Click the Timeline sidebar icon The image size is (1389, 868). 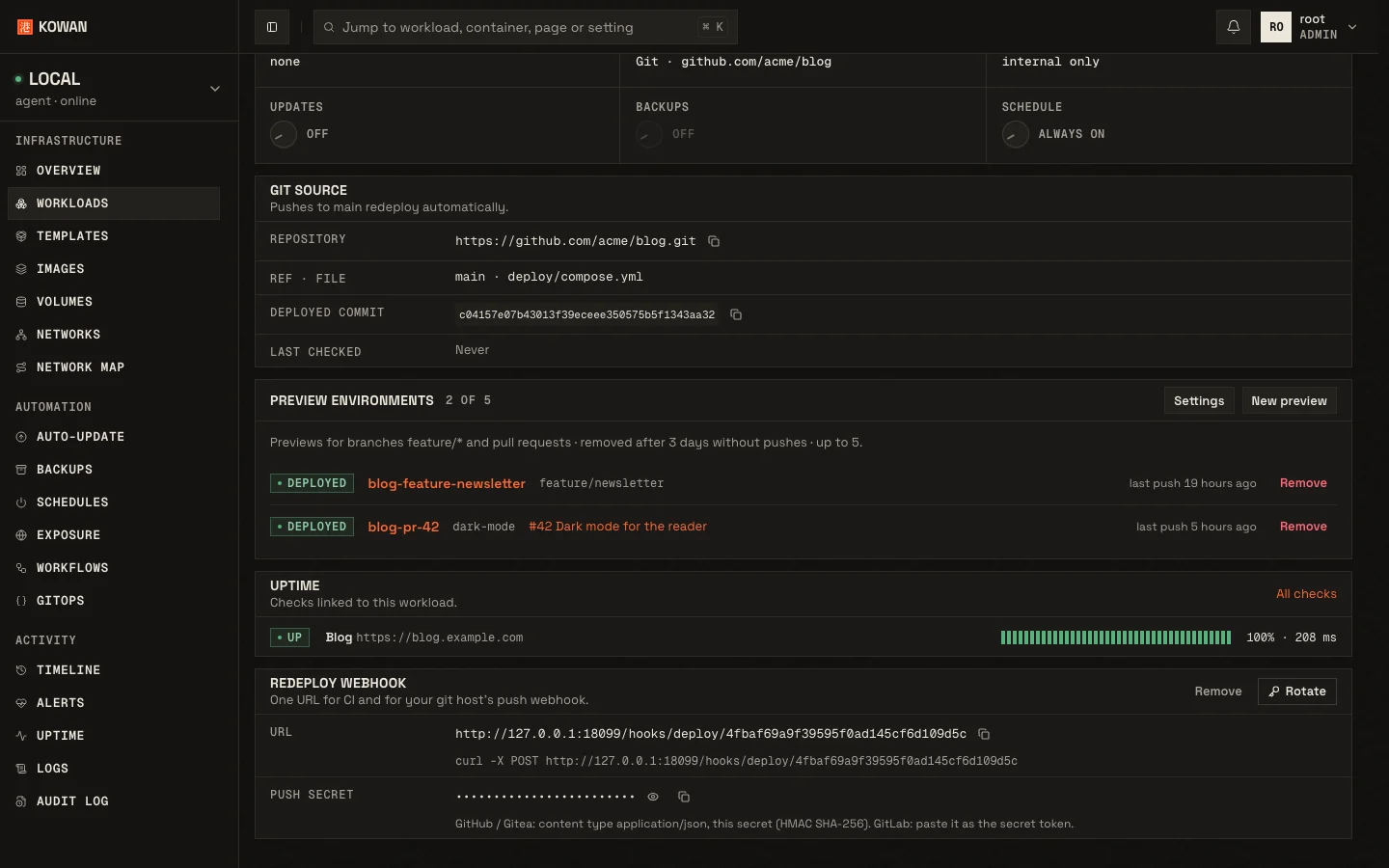click(x=21, y=670)
